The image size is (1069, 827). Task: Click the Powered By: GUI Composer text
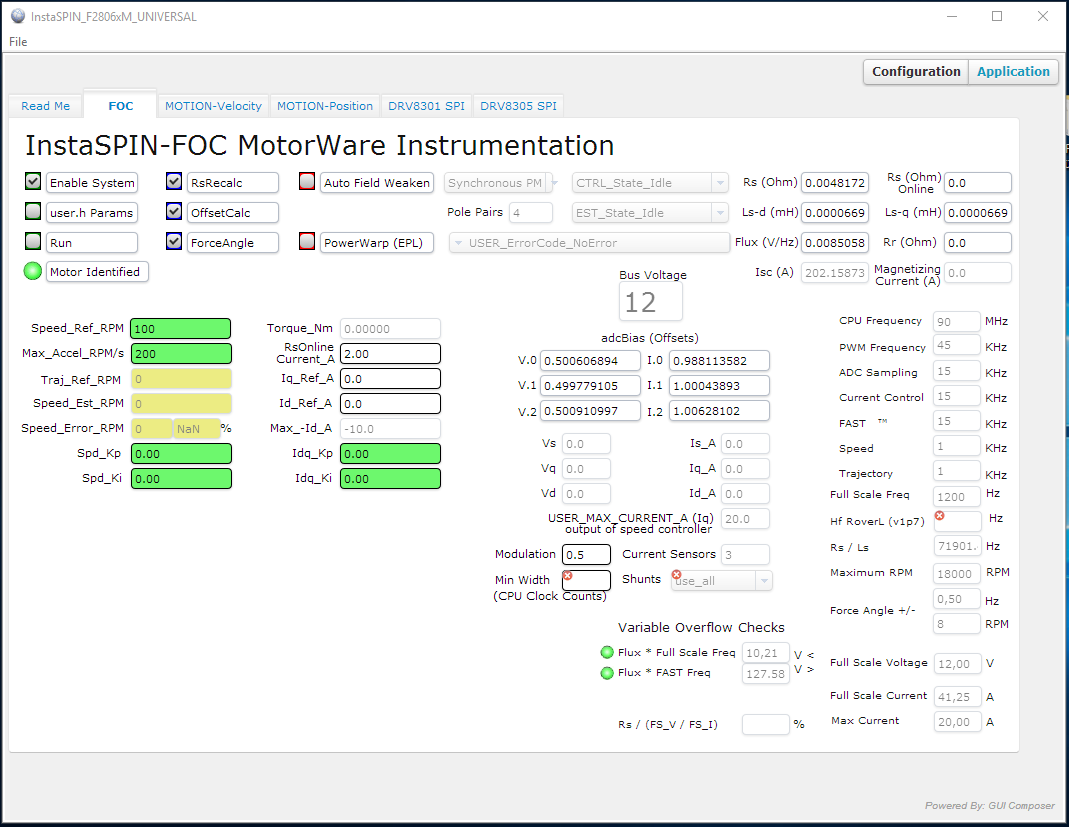pyautogui.click(x=989, y=805)
